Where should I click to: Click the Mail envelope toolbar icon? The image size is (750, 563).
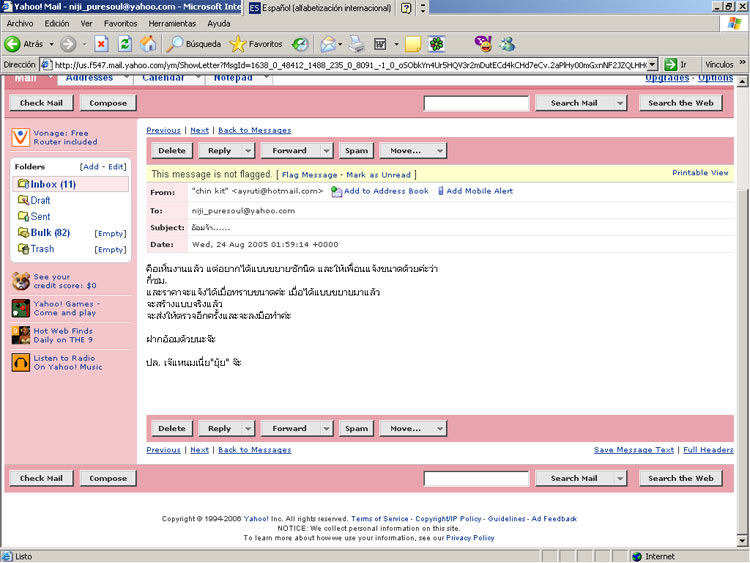[328, 44]
